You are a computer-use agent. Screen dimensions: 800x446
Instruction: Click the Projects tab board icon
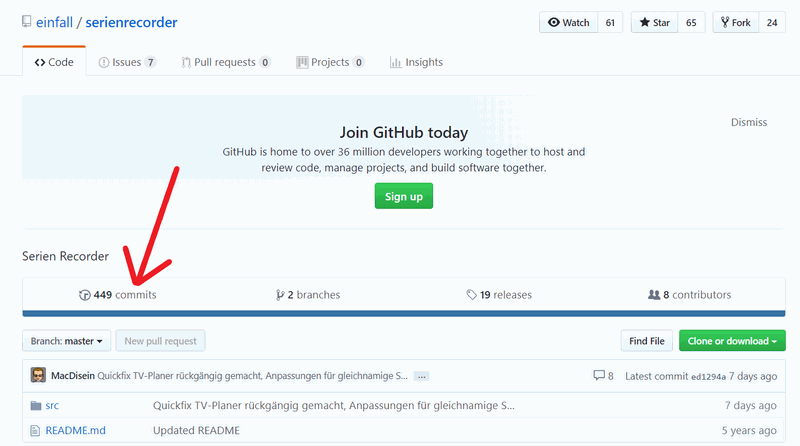click(x=302, y=62)
